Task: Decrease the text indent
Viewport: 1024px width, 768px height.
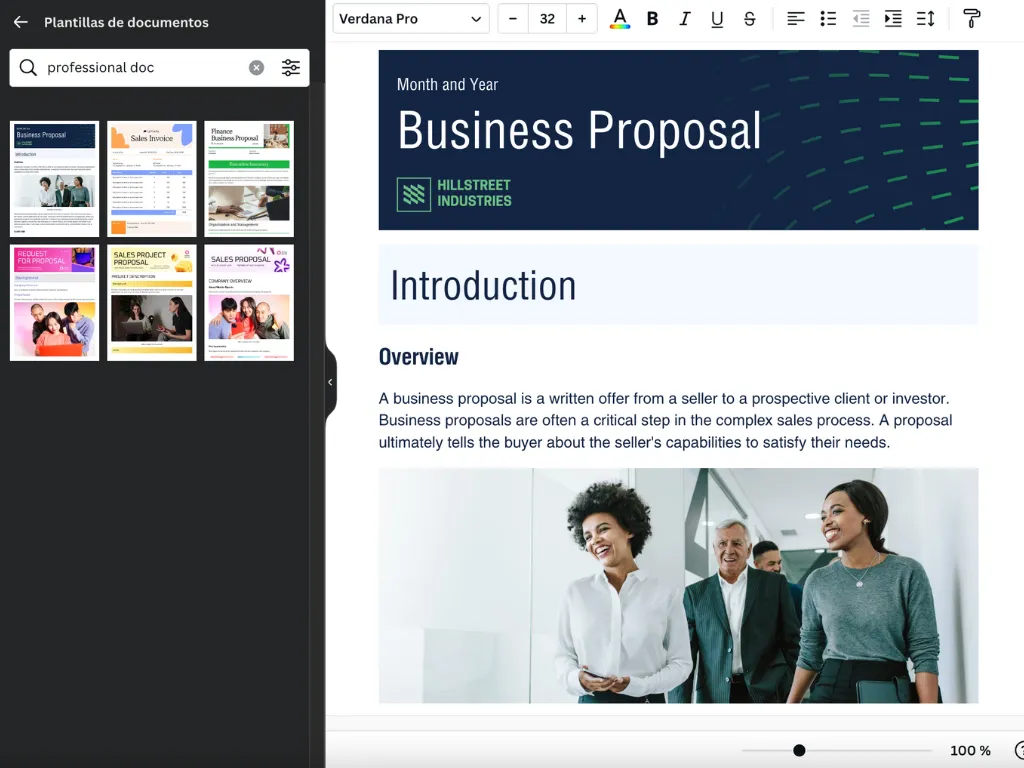Action: pyautogui.click(x=861, y=19)
